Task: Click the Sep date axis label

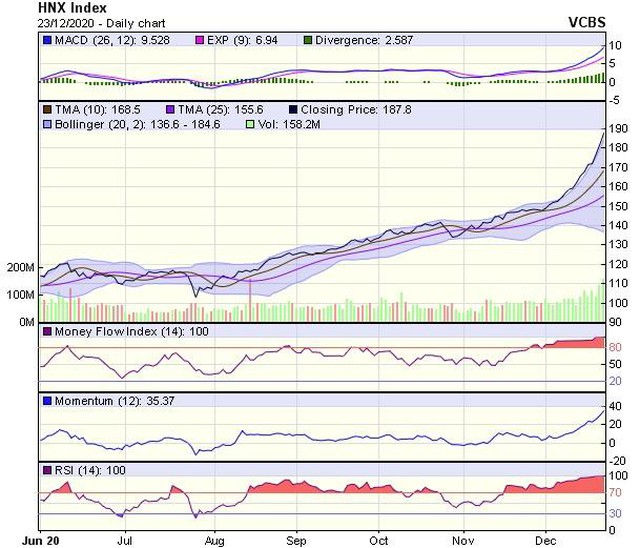Action: 296,541
